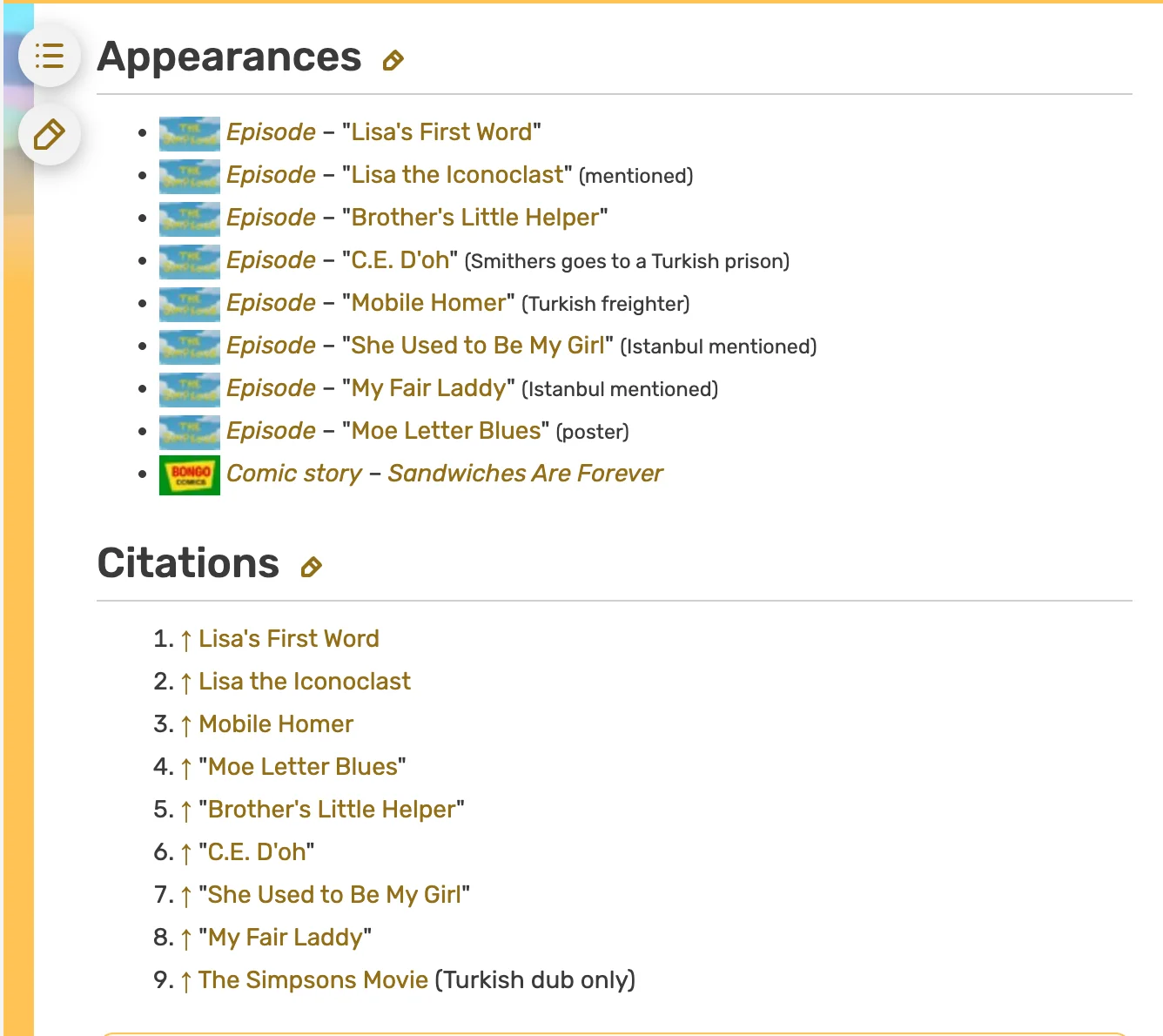The width and height of the screenshot is (1163, 1036).
Task: Select the episode thumbnail next to Mobile Homer
Action: [x=189, y=304]
